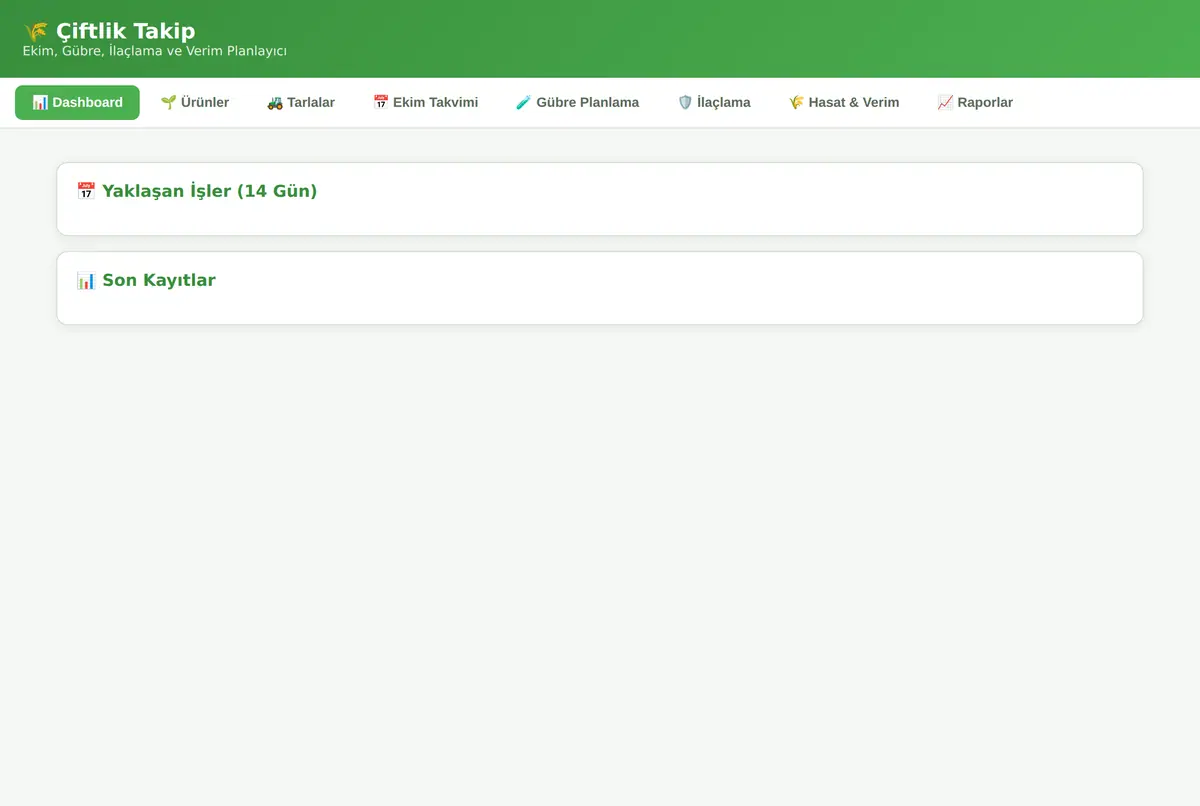This screenshot has height=806, width=1200.
Task: Switch to the Ürünler tab
Action: [195, 102]
